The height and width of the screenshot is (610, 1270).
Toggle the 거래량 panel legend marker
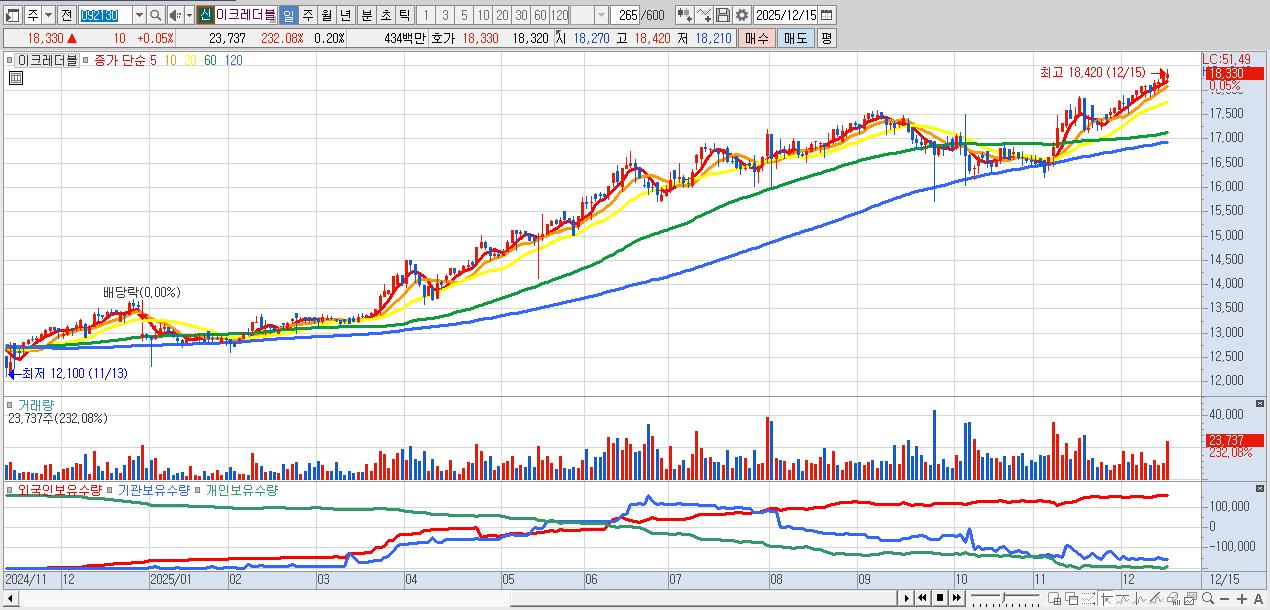pos(11,405)
